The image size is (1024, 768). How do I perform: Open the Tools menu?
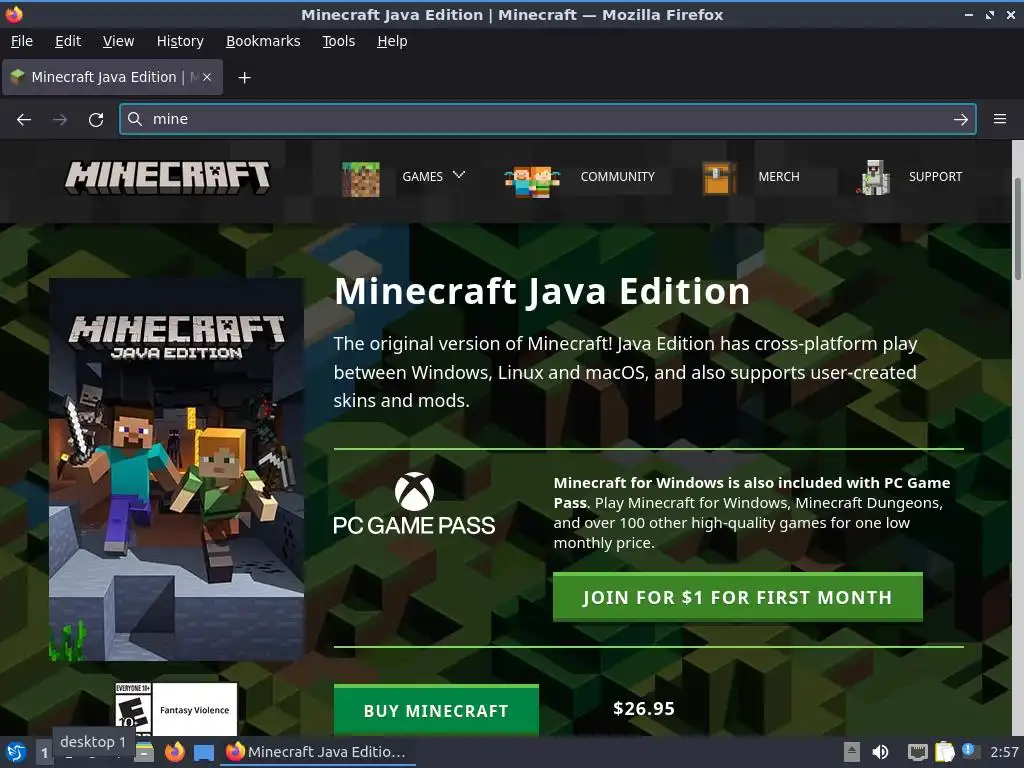pyautogui.click(x=338, y=41)
